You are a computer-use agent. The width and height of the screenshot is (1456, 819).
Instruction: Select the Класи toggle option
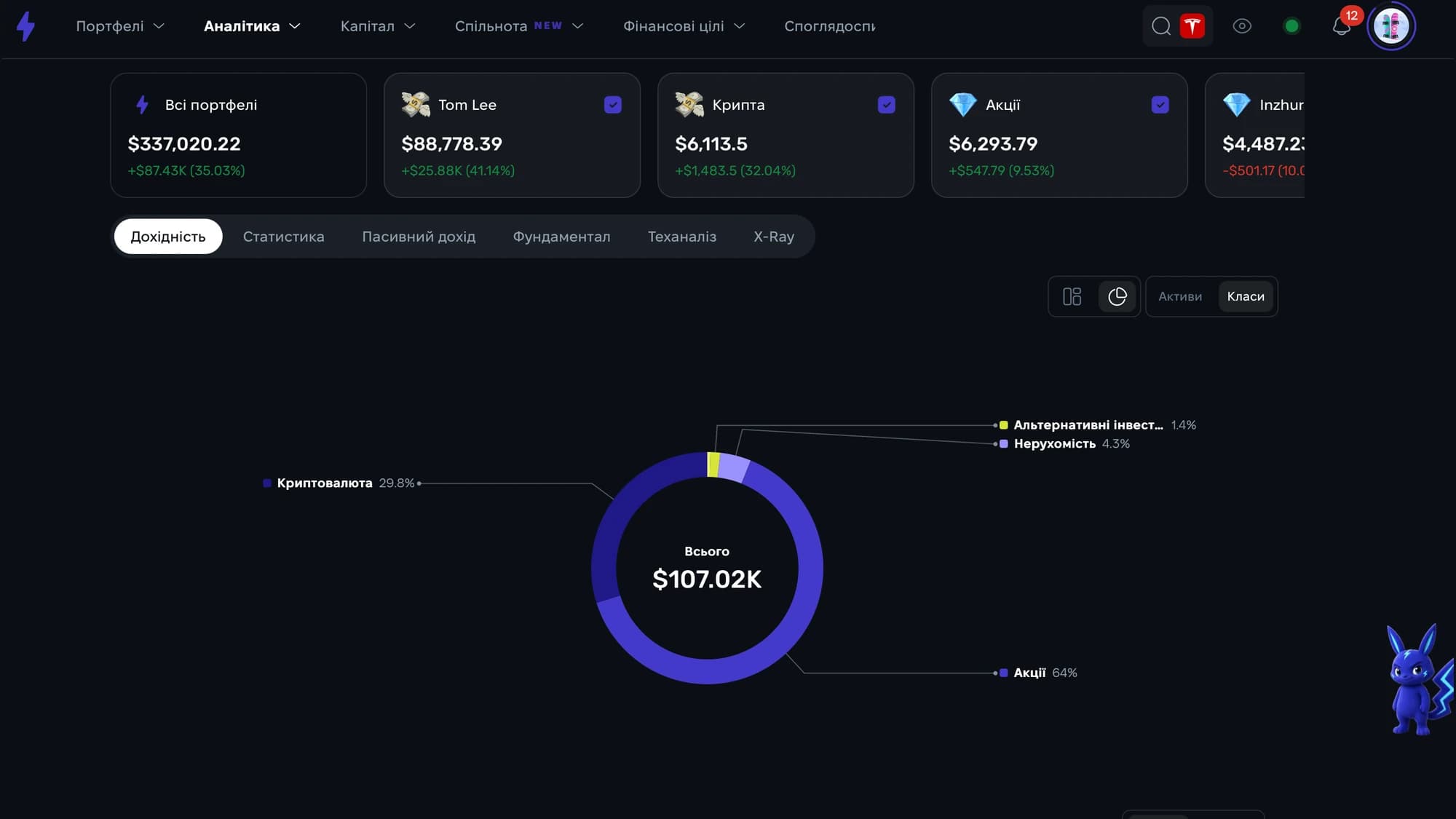[1246, 296]
